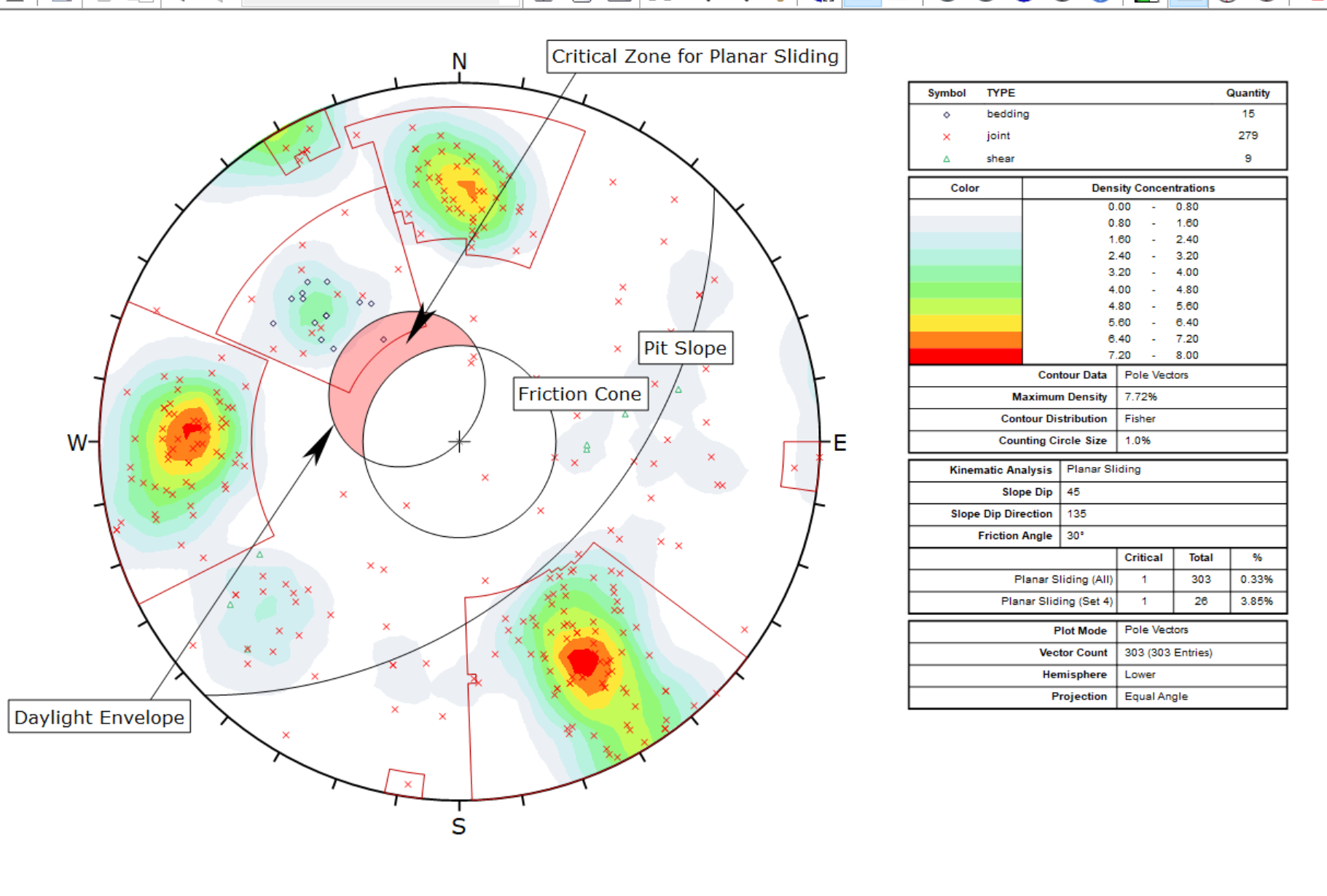Click the Set 4 total value 26

pyautogui.click(x=1200, y=601)
